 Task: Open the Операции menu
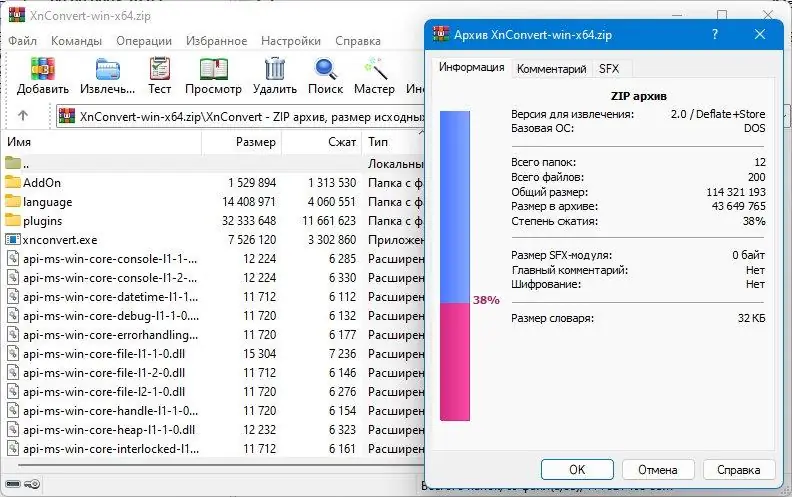click(144, 41)
